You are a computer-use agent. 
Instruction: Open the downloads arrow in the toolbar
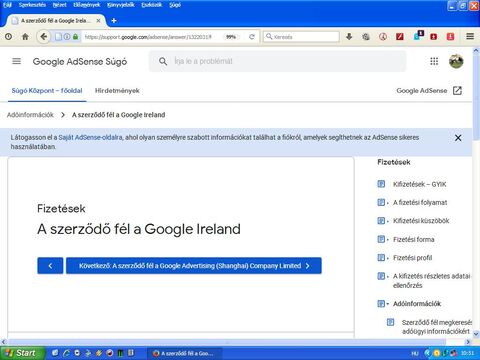click(349, 37)
